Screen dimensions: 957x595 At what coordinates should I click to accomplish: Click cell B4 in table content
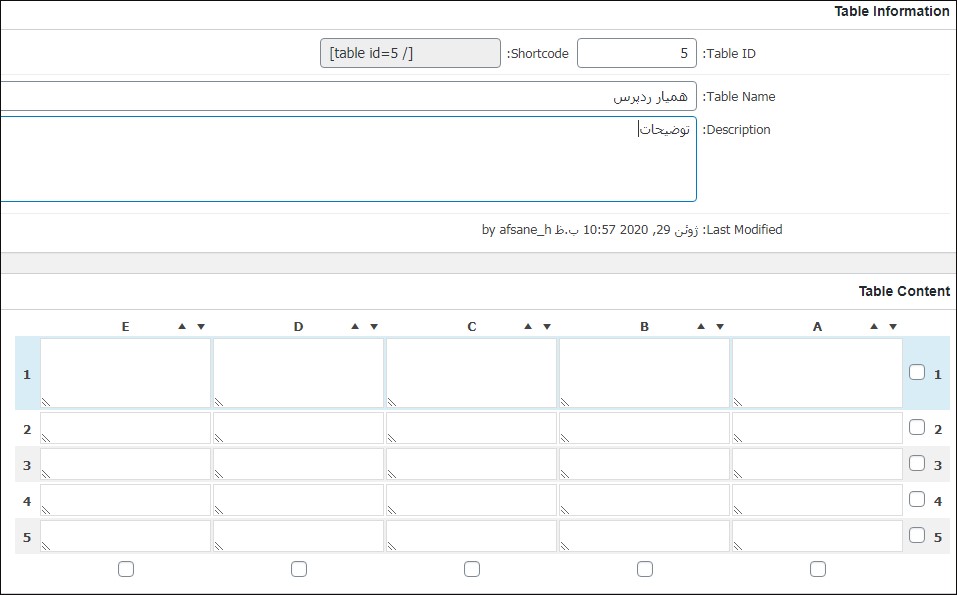coord(644,500)
